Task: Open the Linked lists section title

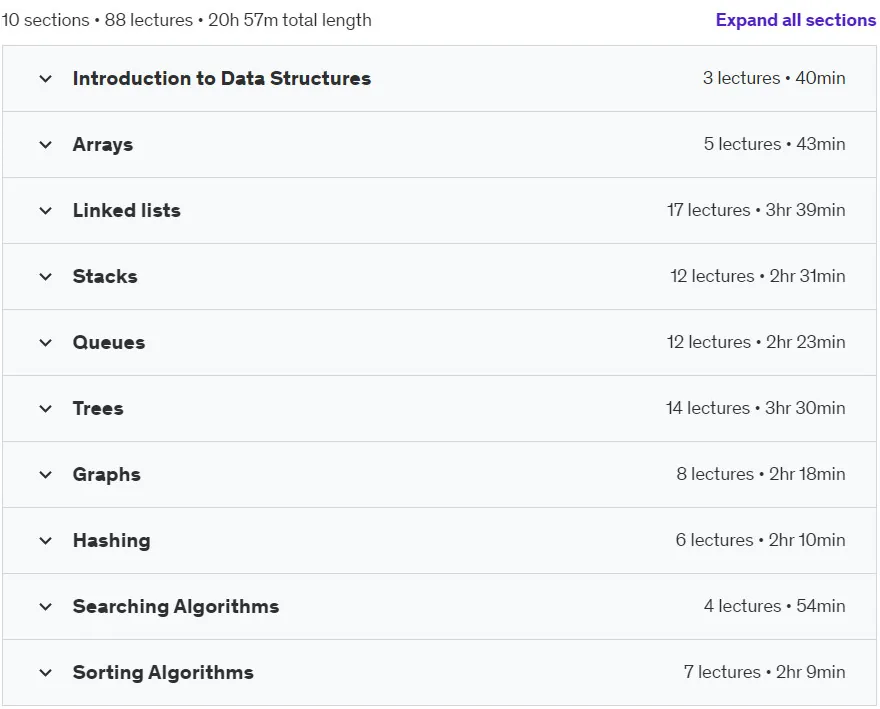Action: (127, 211)
